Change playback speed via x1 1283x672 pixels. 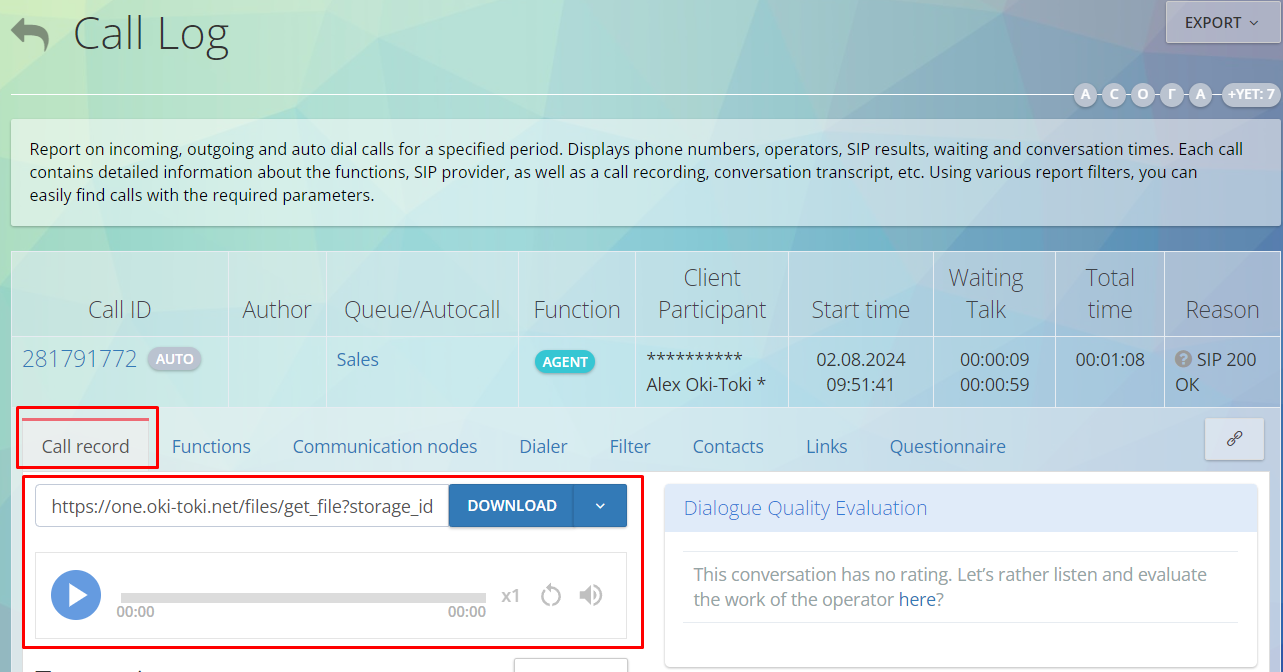coord(510,596)
